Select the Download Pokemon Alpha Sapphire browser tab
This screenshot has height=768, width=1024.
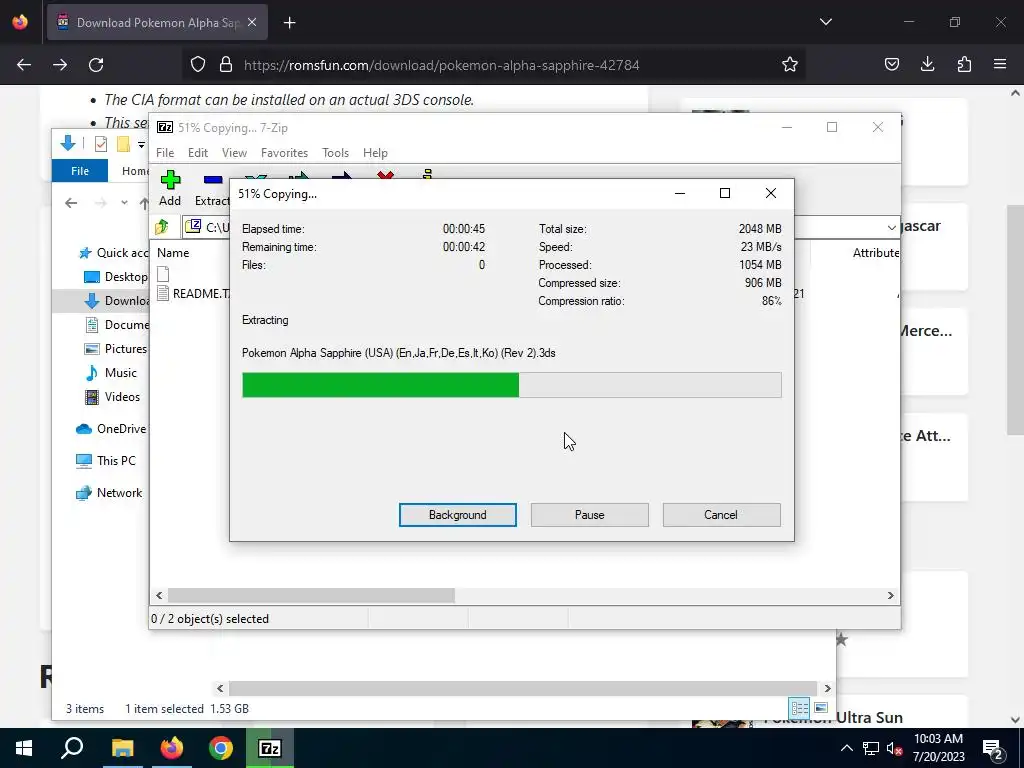tap(157, 22)
